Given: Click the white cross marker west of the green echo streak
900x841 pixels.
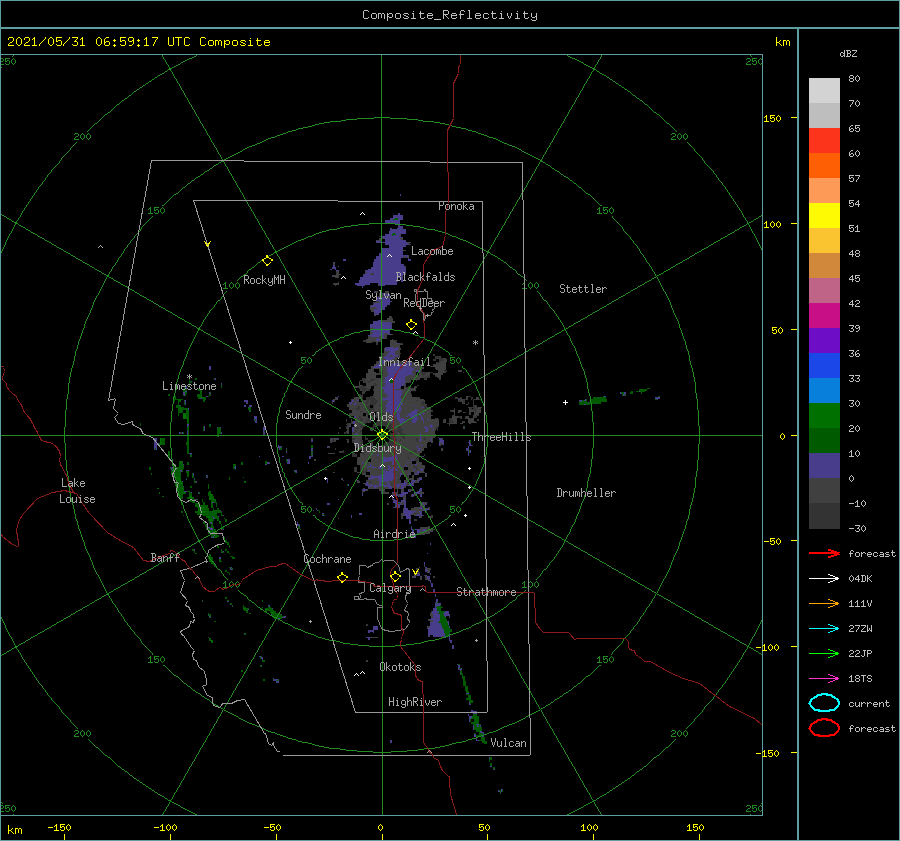Looking at the screenshot, I should tap(565, 402).
